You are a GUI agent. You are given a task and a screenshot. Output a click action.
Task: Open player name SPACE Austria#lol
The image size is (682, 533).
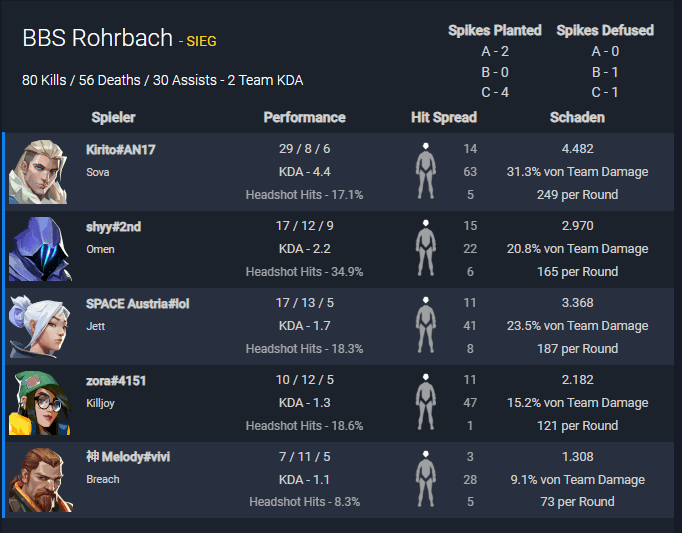pos(137,304)
